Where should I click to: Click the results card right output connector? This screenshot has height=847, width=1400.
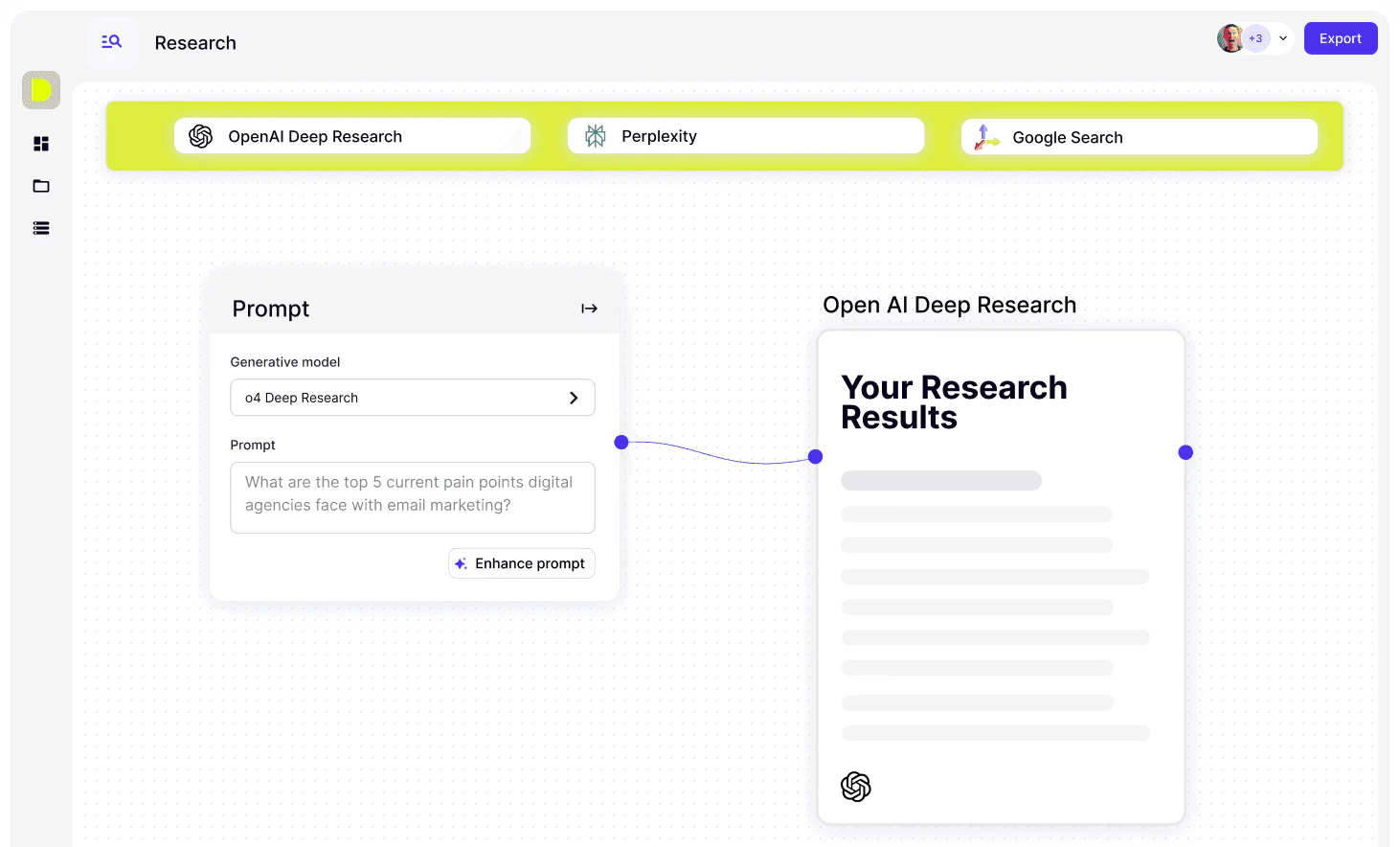coord(1185,452)
